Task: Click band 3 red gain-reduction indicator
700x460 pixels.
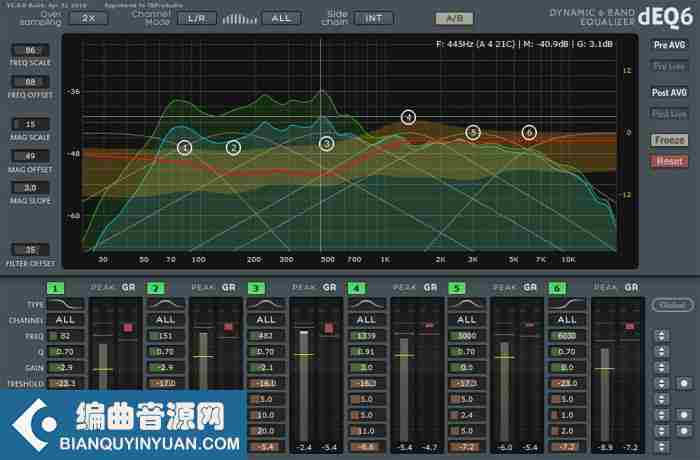Action: [x=329, y=328]
